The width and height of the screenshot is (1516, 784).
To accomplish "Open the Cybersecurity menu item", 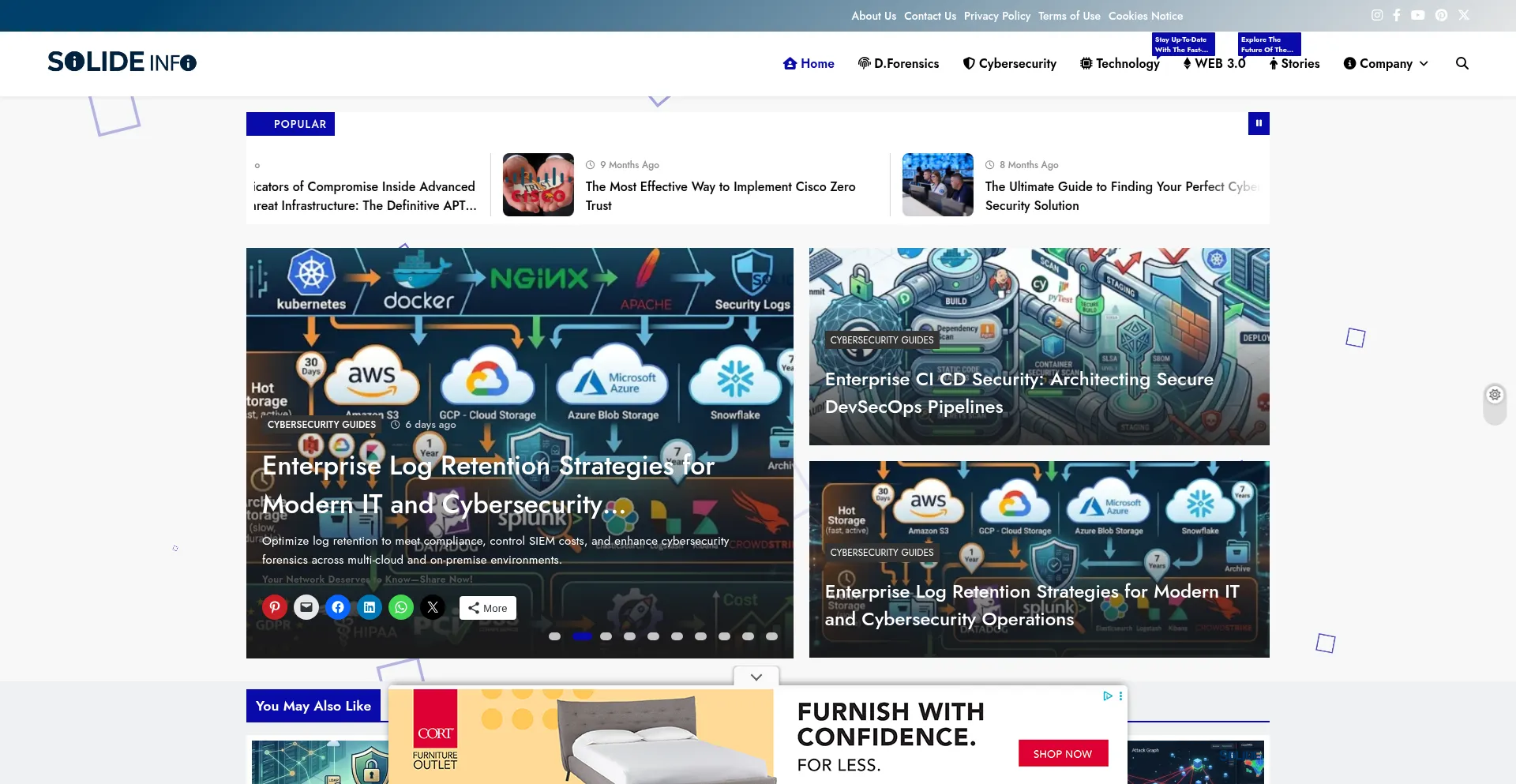I will pyautogui.click(x=1010, y=63).
